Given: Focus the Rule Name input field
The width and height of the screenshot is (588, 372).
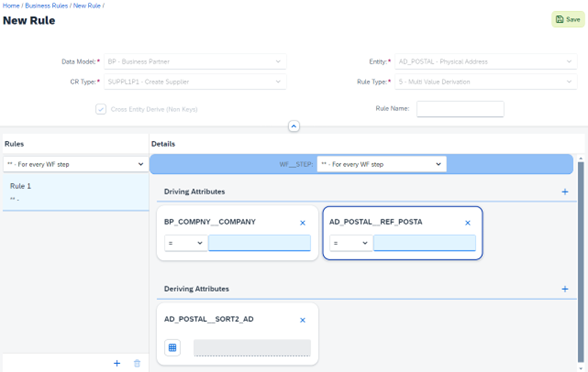Looking at the screenshot, I should pos(460,109).
